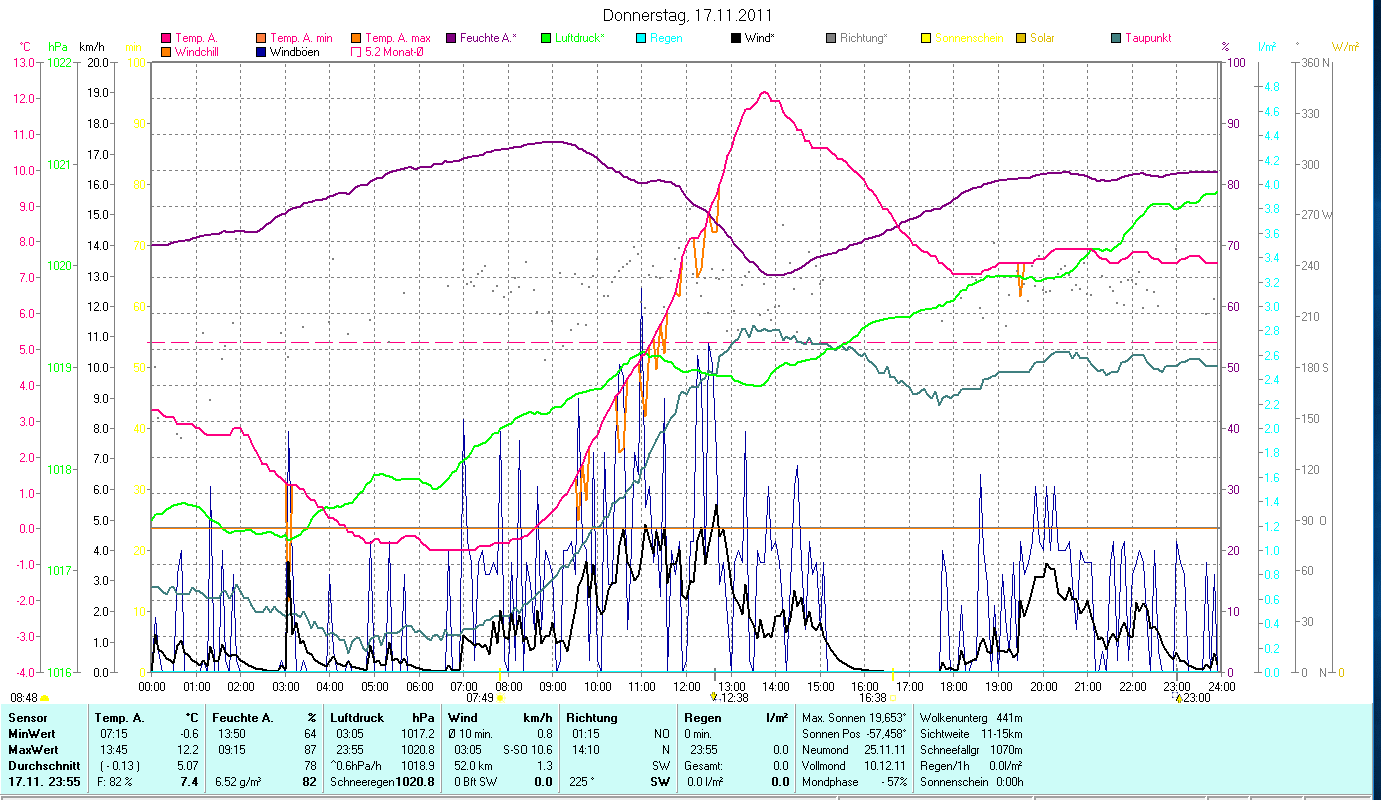1381x800 pixels.
Task: Click the pink Temp. A. legend square
Action: (x=166, y=38)
